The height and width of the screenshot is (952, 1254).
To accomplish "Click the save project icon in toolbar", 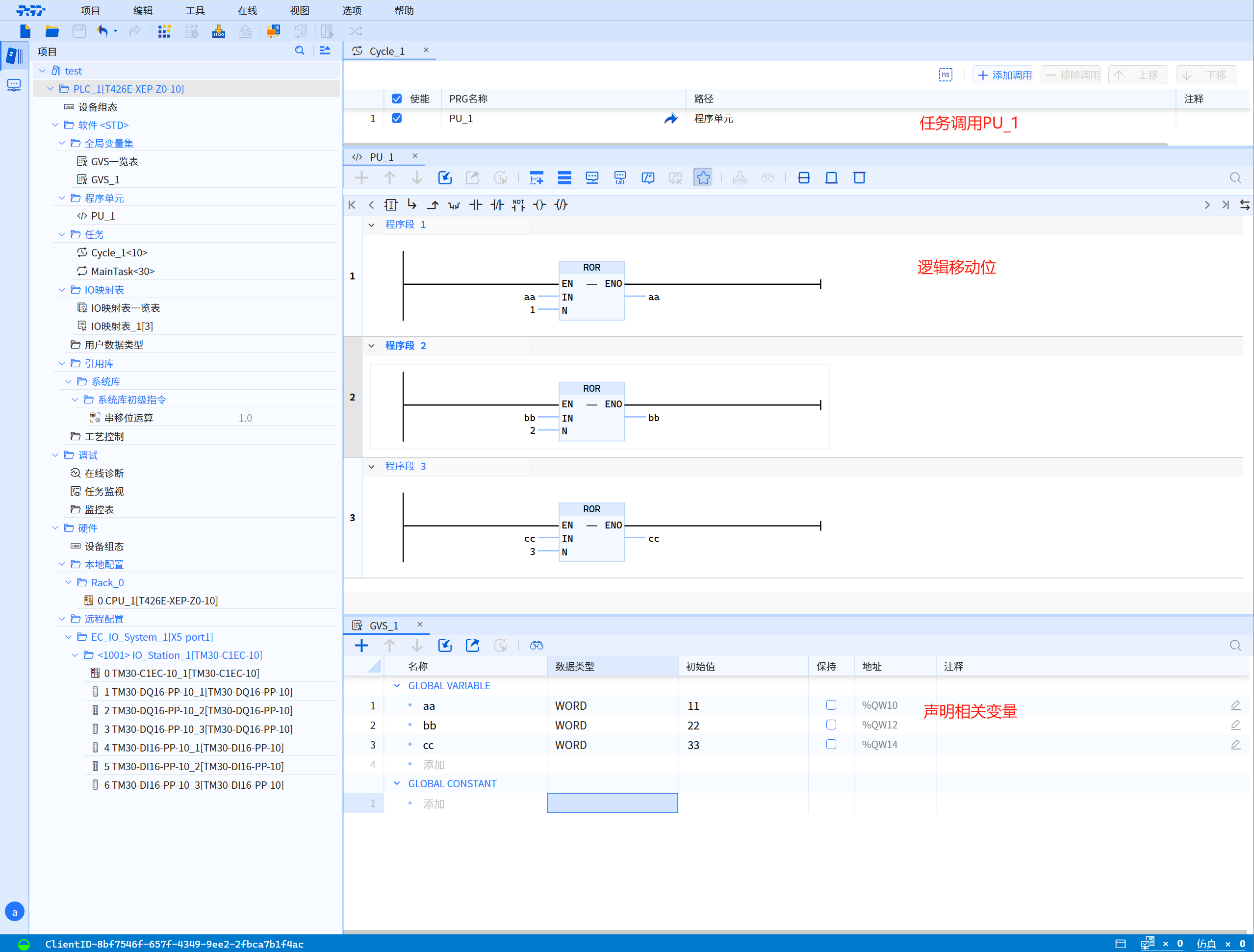I will pos(79,31).
